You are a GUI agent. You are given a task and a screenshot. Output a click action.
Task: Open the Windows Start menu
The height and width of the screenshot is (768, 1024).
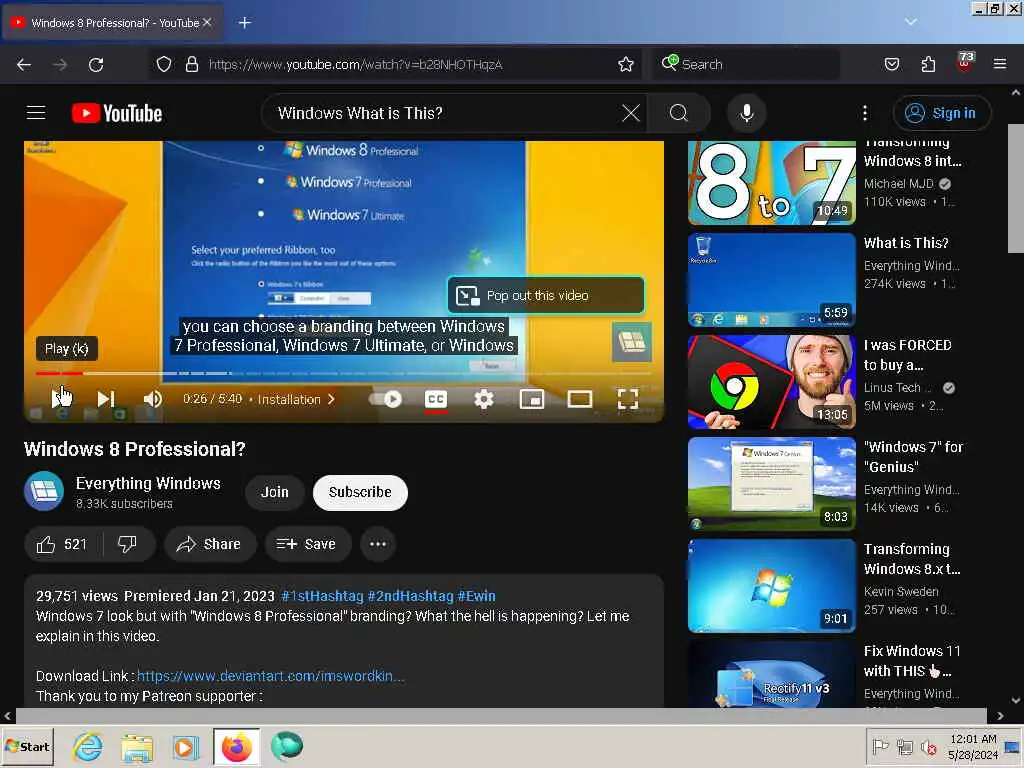(27, 746)
